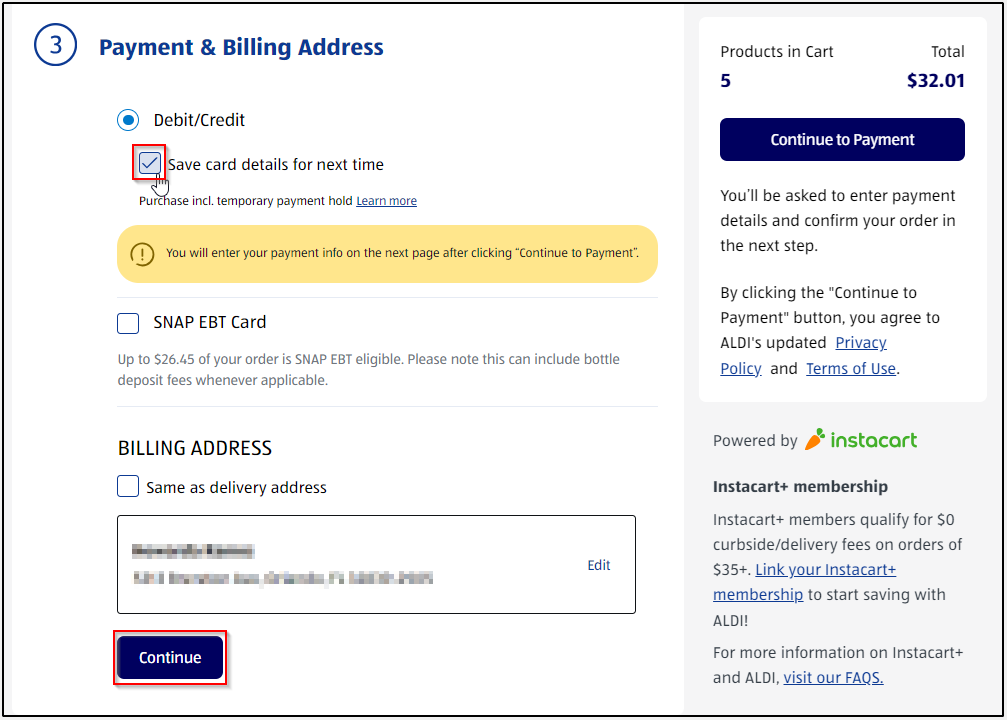Click the Continue to Payment button

[x=841, y=139]
